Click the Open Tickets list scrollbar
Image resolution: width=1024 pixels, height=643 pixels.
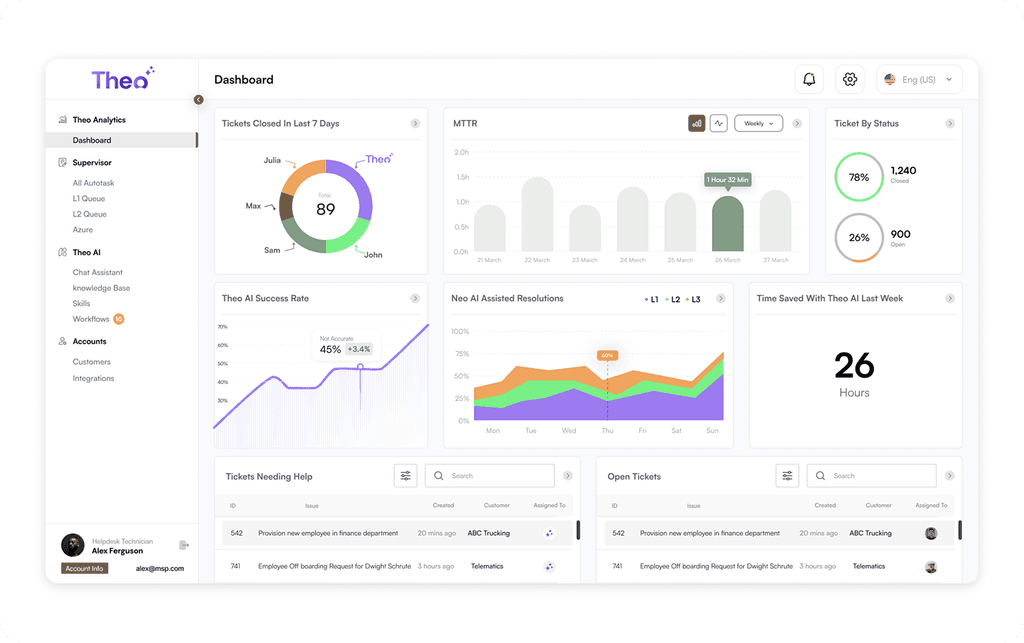[x=960, y=530]
